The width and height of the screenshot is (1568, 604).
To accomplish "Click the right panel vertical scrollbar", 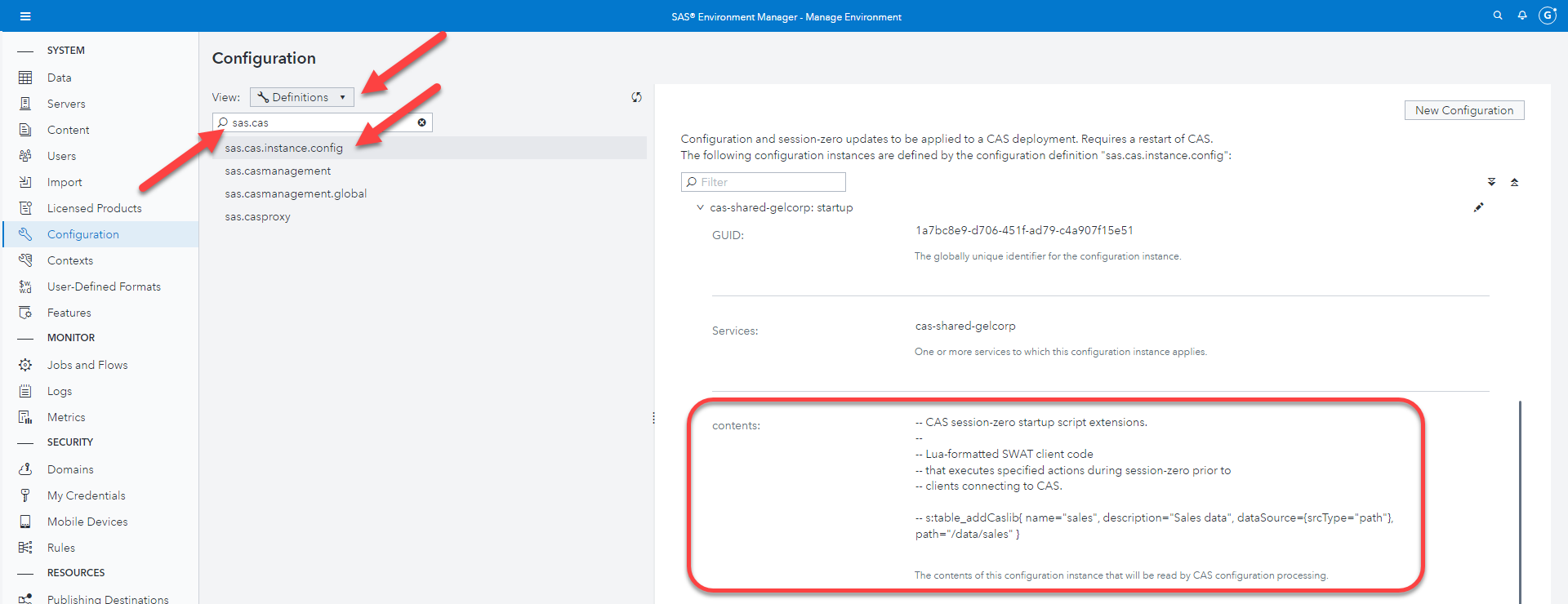I will [1520, 502].
